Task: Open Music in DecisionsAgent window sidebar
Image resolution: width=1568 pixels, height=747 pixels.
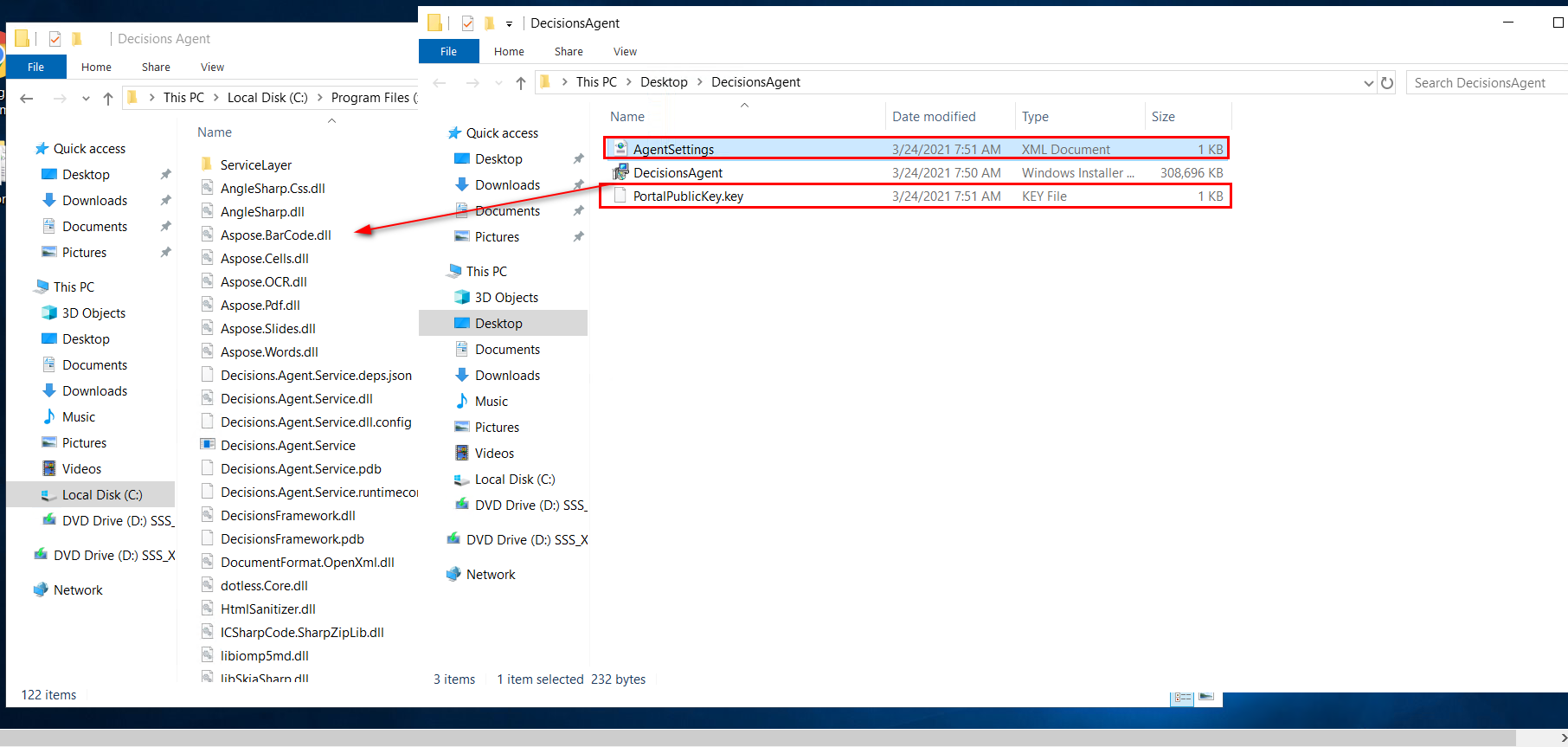Action: (x=491, y=401)
